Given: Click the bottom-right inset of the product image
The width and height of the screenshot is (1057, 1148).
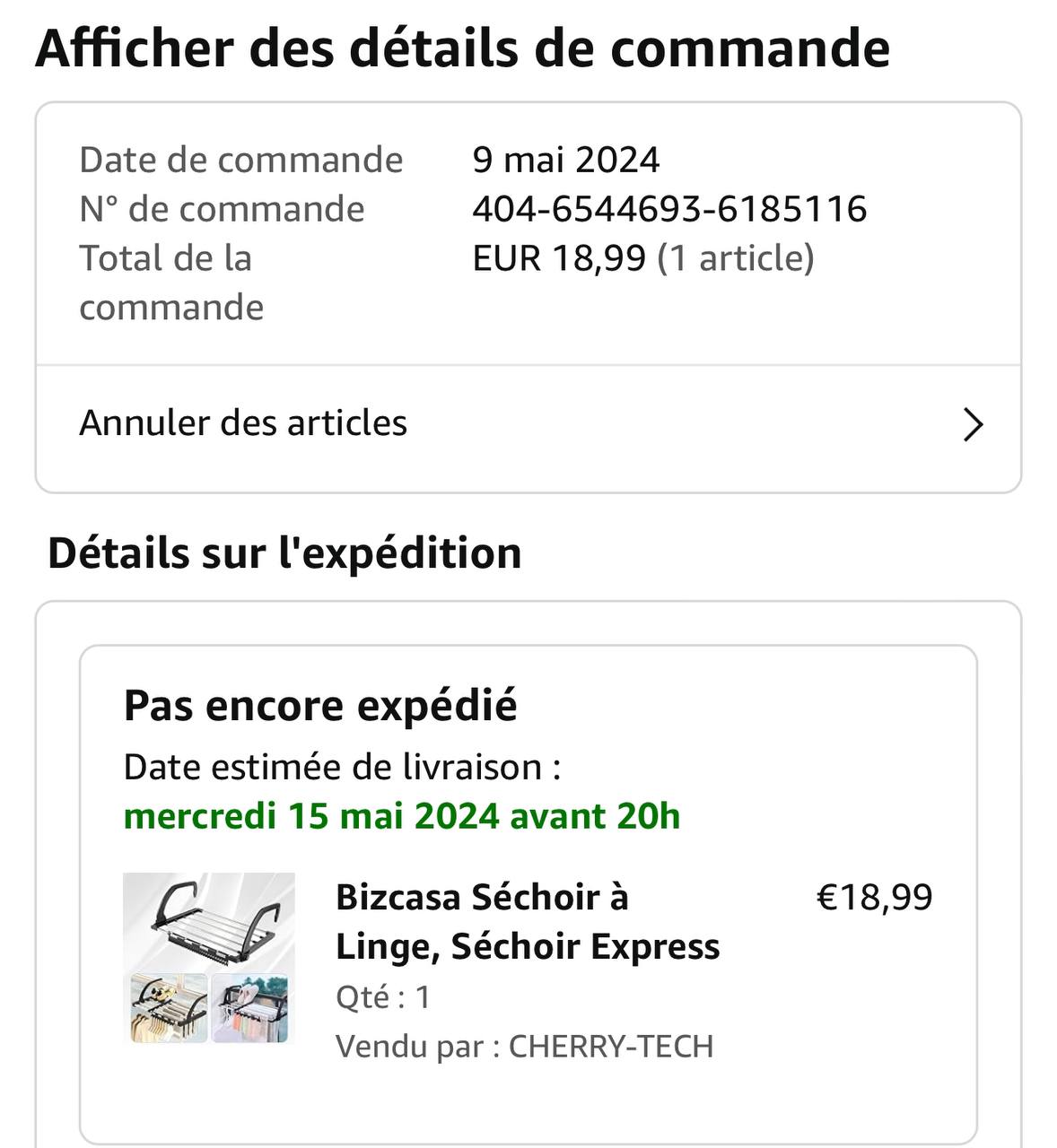Looking at the screenshot, I should pos(251,1008).
